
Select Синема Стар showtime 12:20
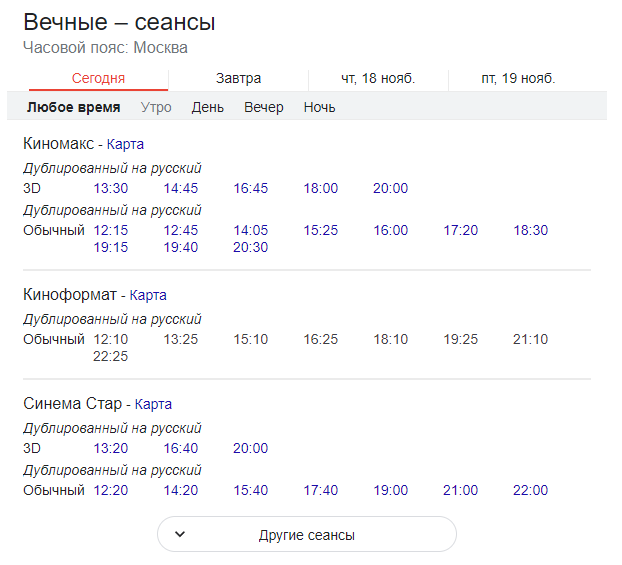point(111,490)
